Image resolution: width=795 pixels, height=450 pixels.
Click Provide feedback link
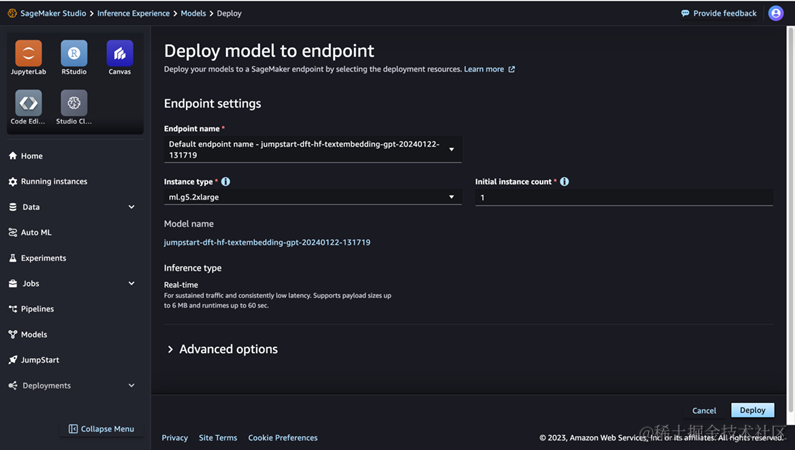click(719, 13)
